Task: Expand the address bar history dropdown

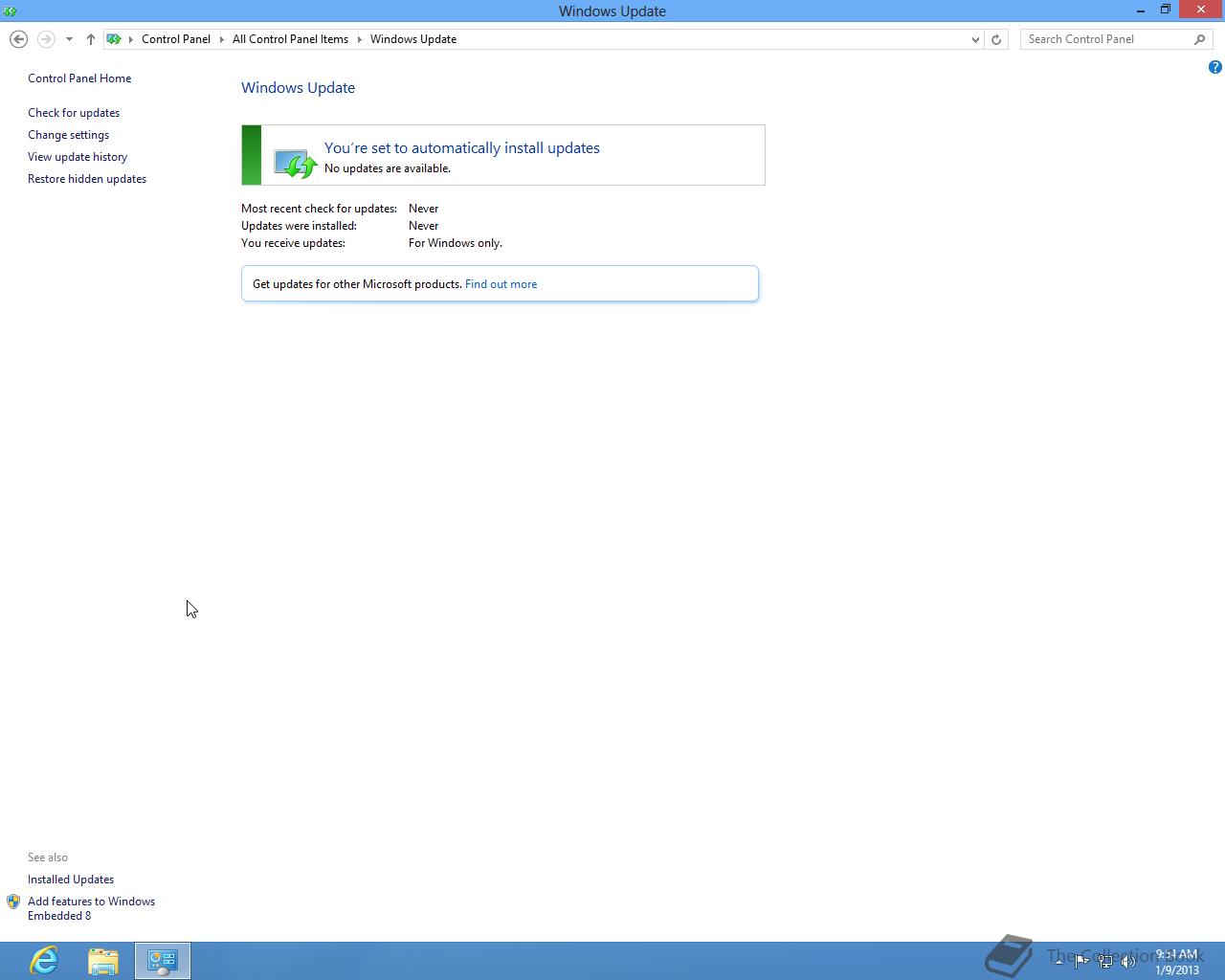Action: click(975, 39)
